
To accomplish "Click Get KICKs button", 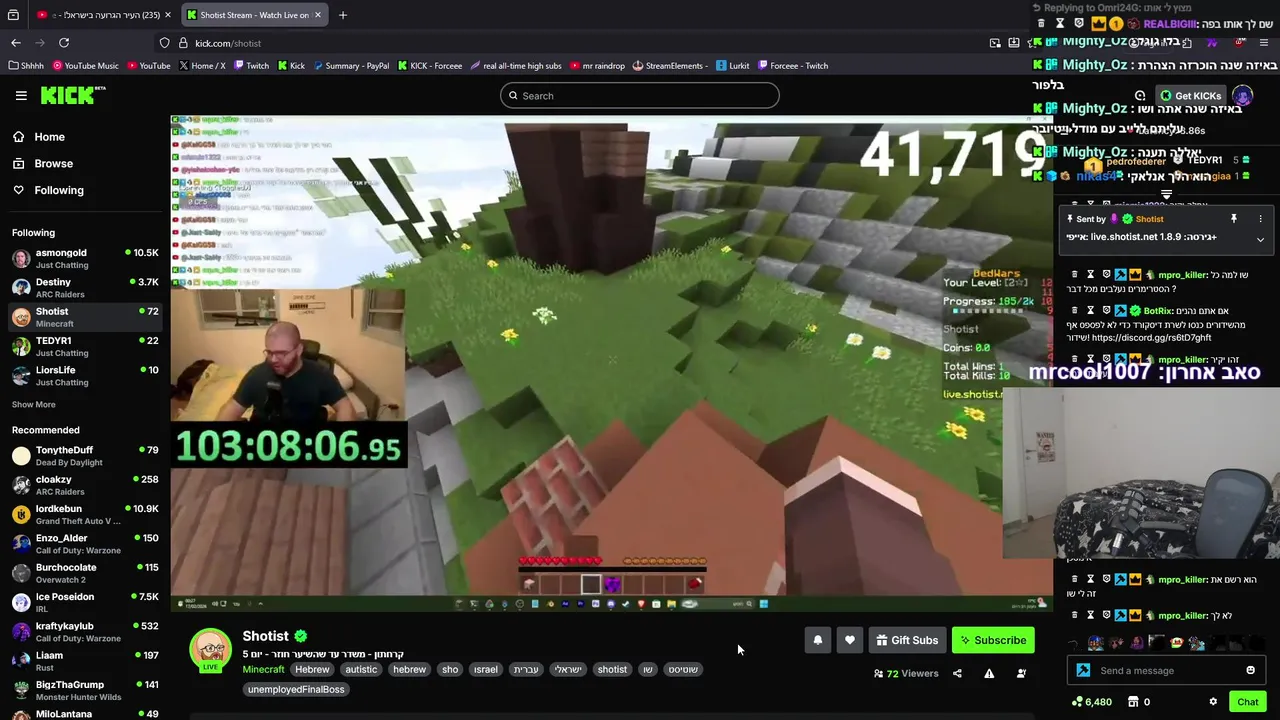I will point(1190,96).
